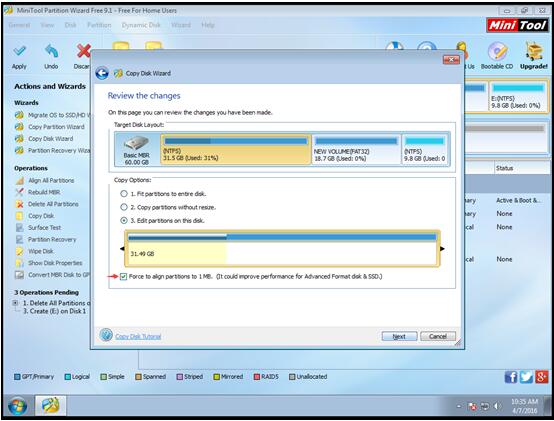
Task: Run Surface Test operation
Action: point(38,228)
